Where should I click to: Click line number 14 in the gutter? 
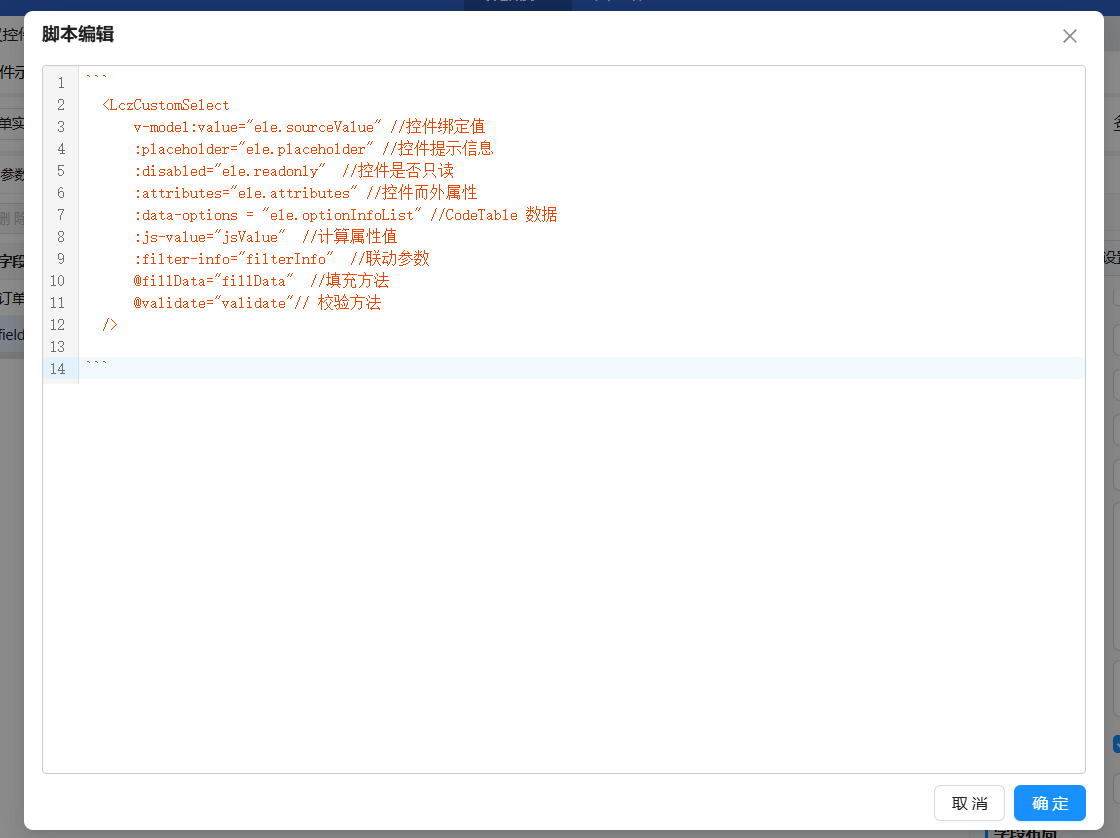point(57,369)
